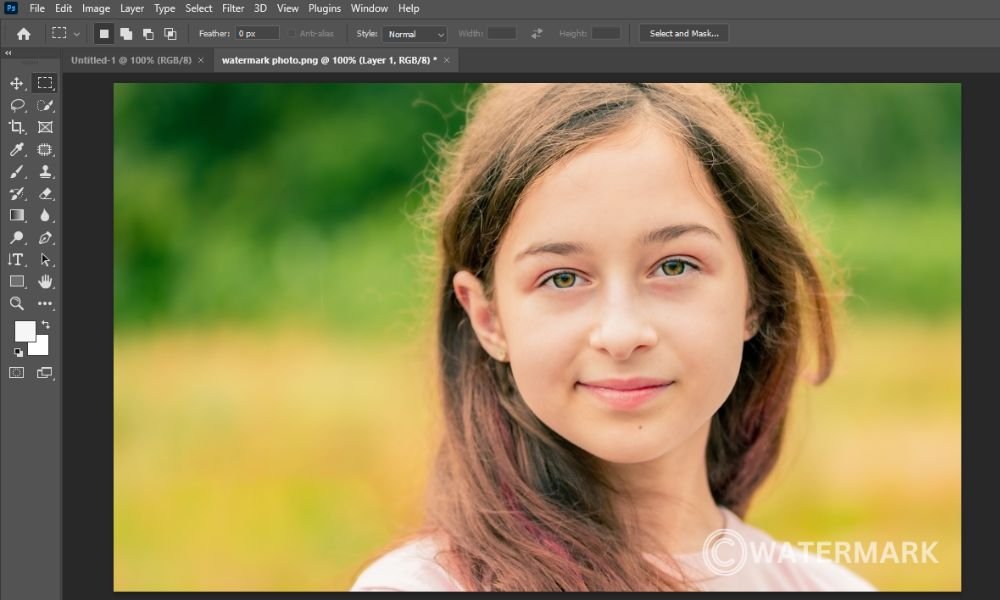1000x600 pixels.
Task: Choose Subtract from selection mode
Action: pyautogui.click(x=148, y=34)
